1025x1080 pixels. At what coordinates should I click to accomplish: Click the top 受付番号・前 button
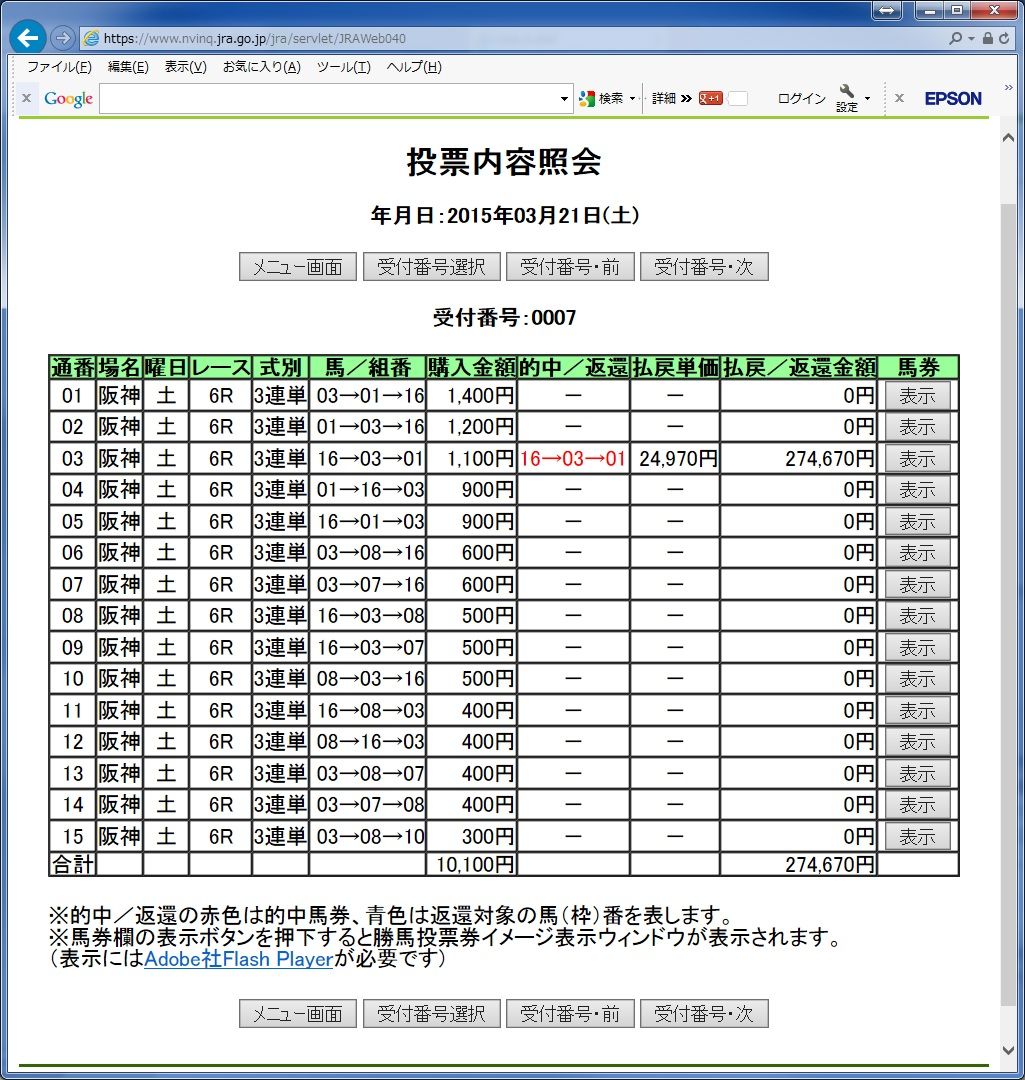[x=570, y=267]
